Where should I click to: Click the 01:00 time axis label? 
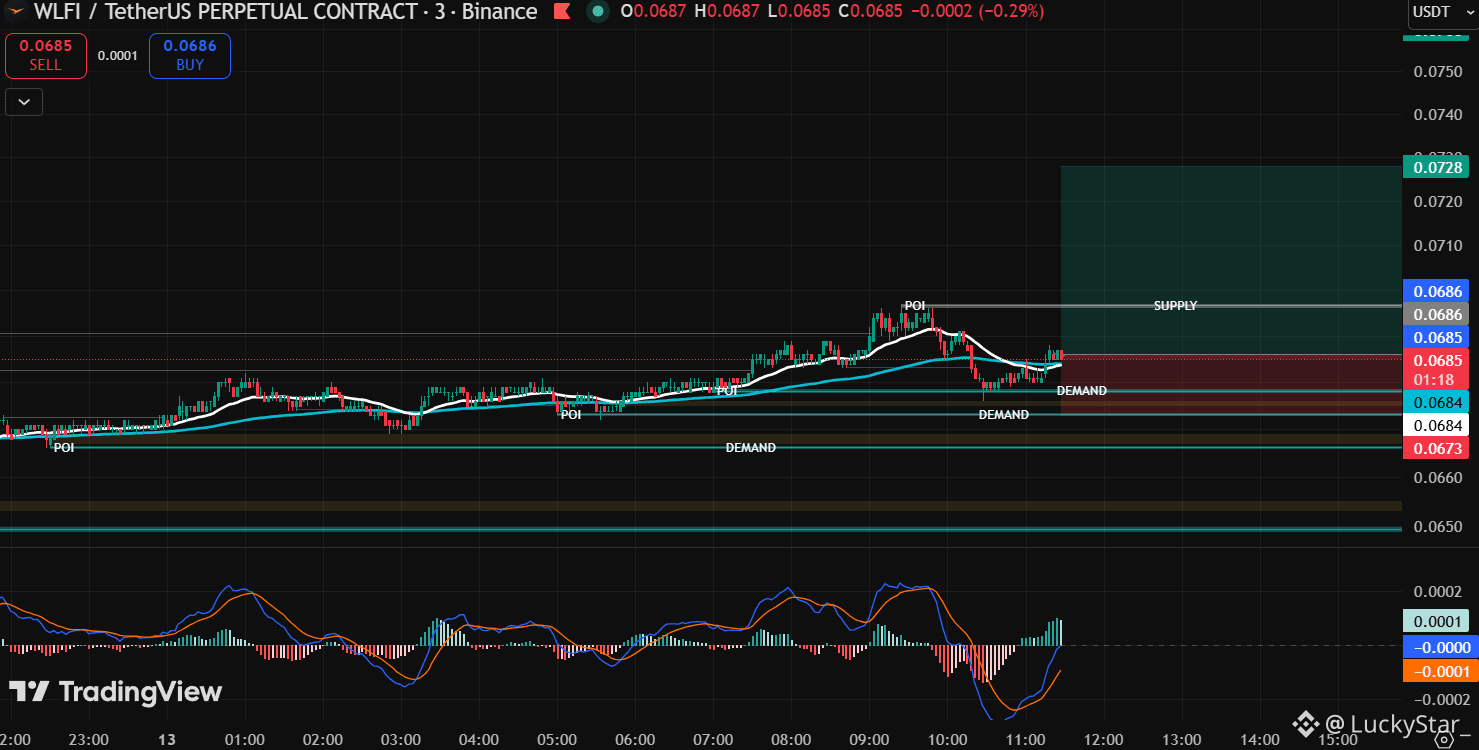(x=245, y=740)
